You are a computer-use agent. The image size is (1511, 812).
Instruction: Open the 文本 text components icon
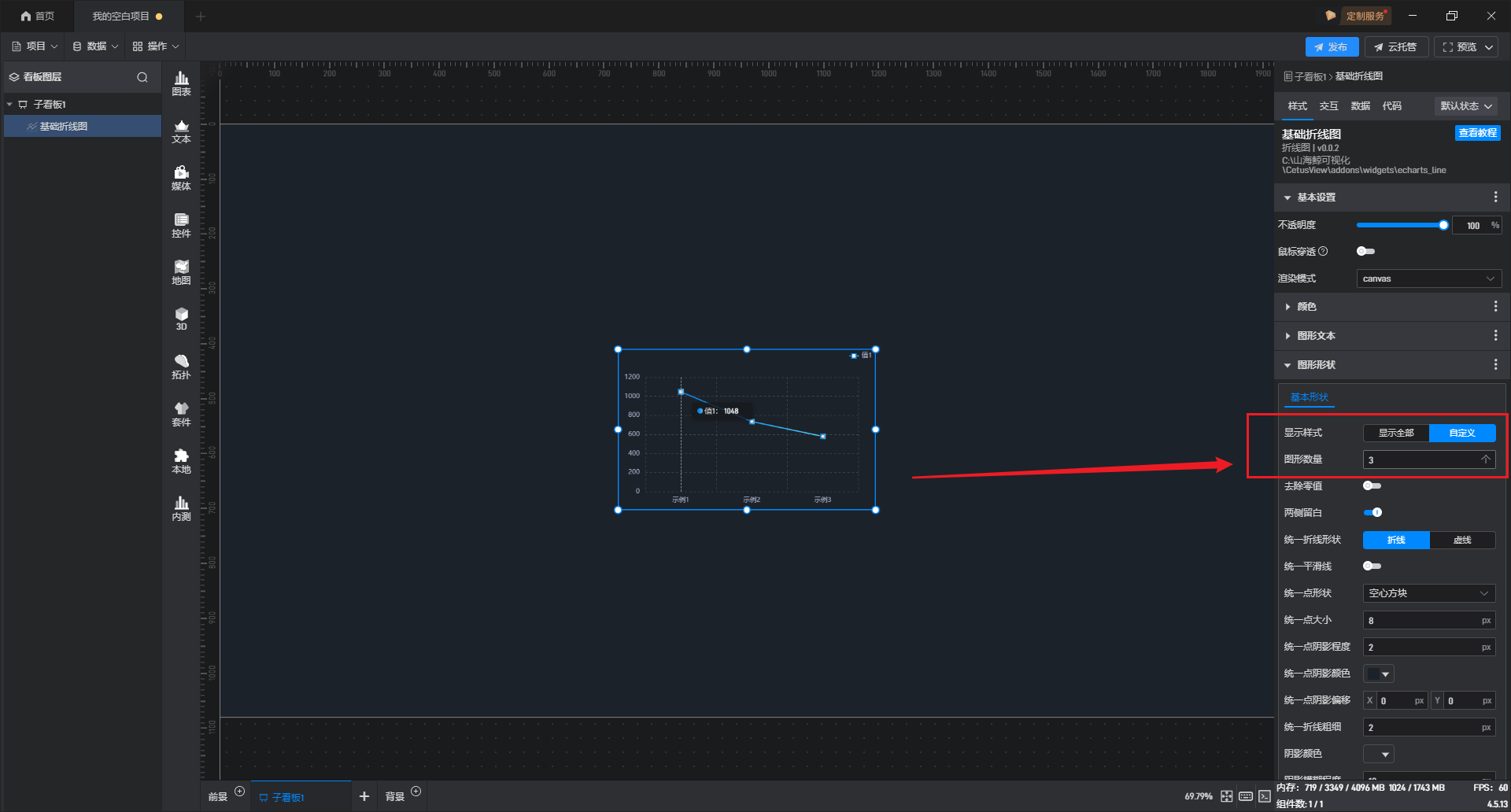pos(181,131)
